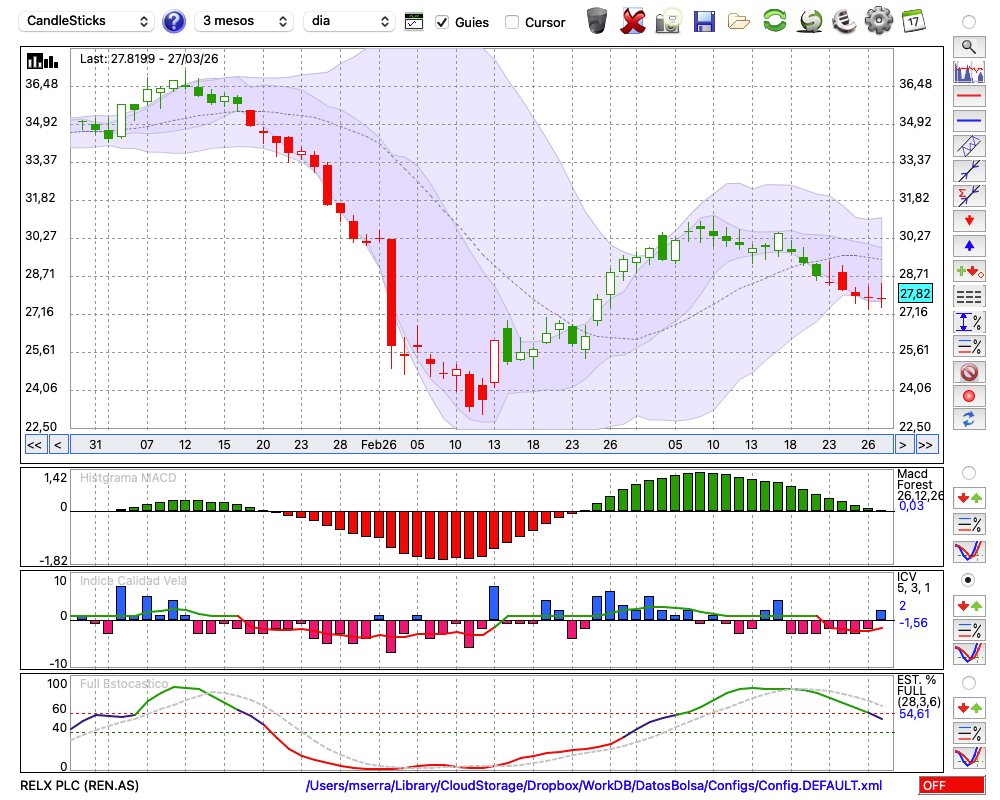Open the CandleSticks chart type dropdown

point(88,21)
